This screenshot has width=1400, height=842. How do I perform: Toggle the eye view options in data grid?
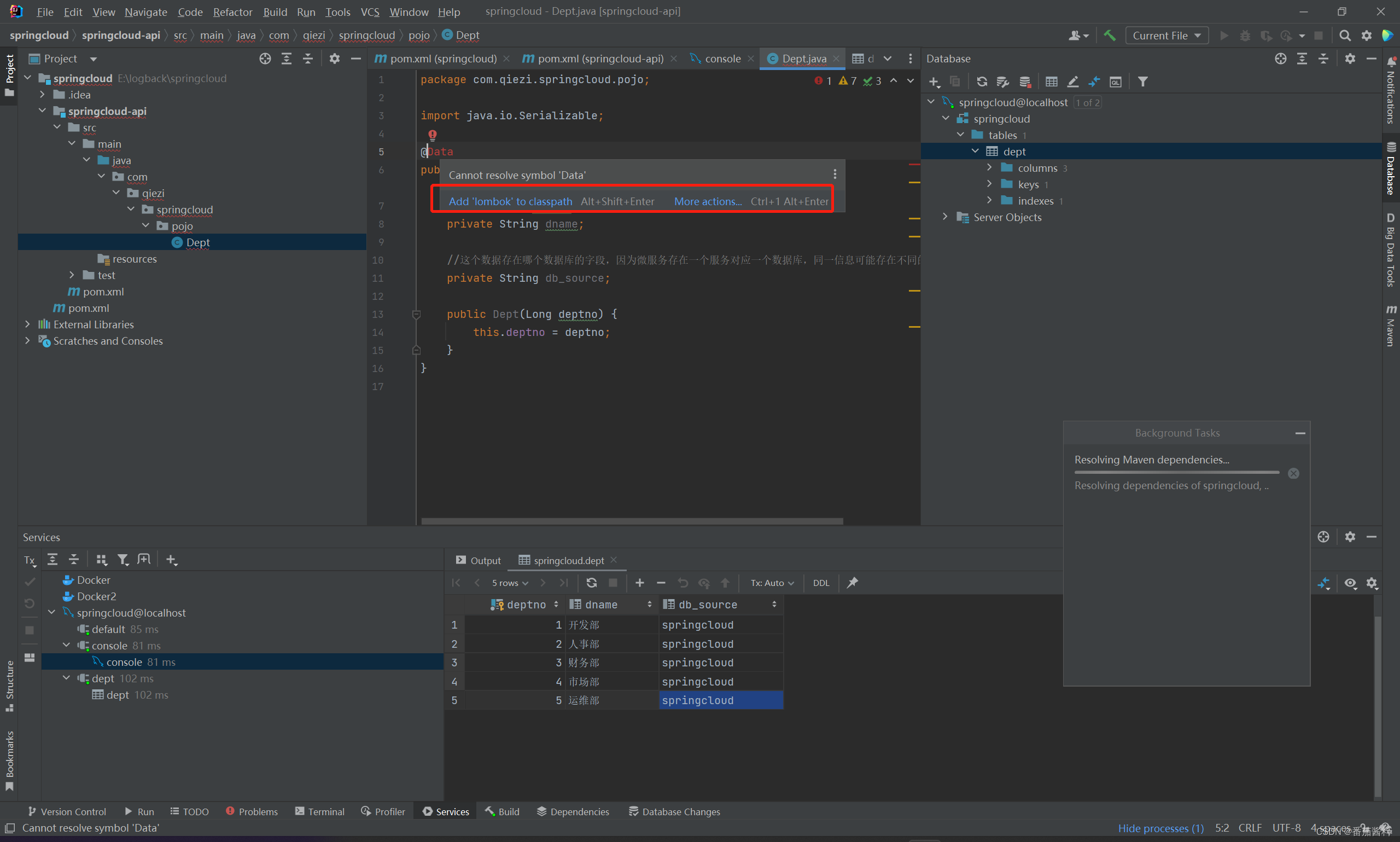click(x=1350, y=583)
